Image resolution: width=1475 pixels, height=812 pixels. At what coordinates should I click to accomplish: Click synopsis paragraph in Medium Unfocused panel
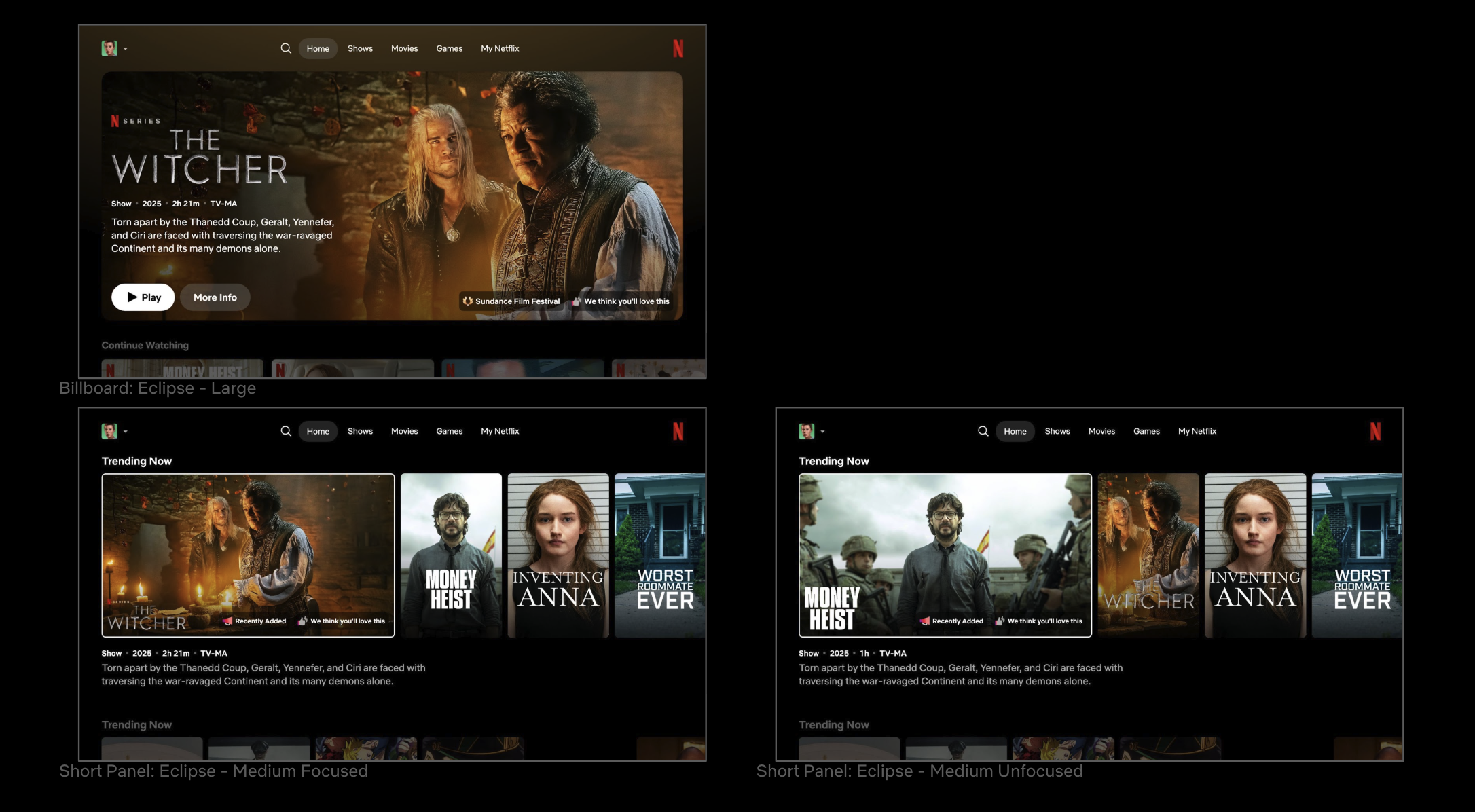tap(961, 675)
